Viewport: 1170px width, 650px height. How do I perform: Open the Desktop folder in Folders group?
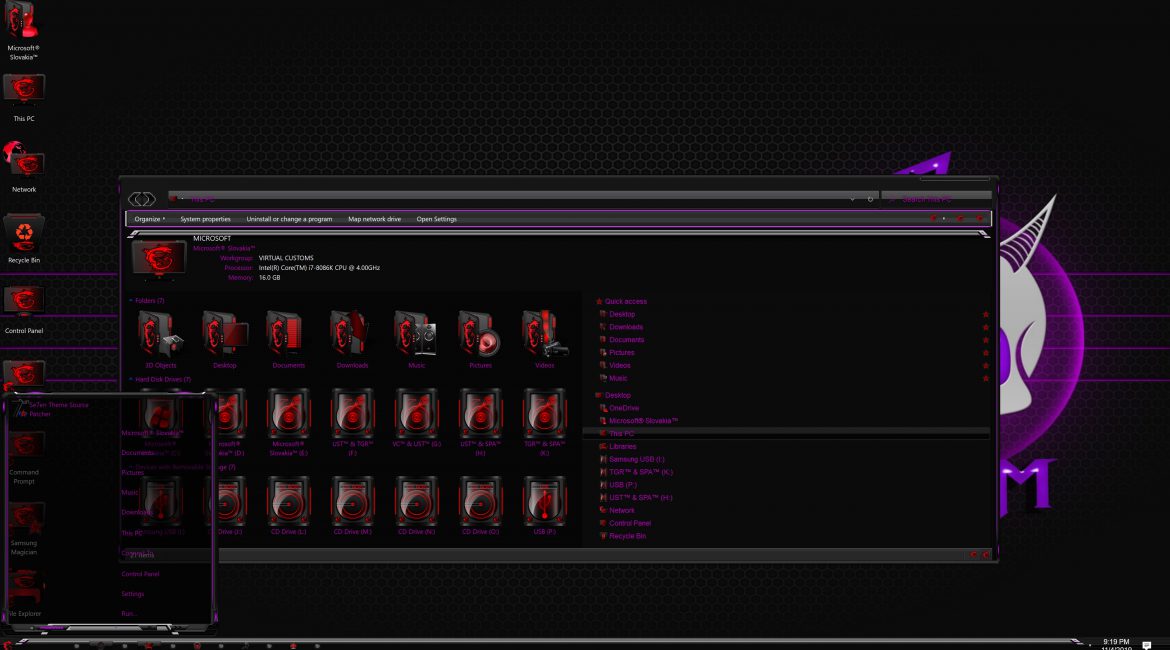(225, 334)
